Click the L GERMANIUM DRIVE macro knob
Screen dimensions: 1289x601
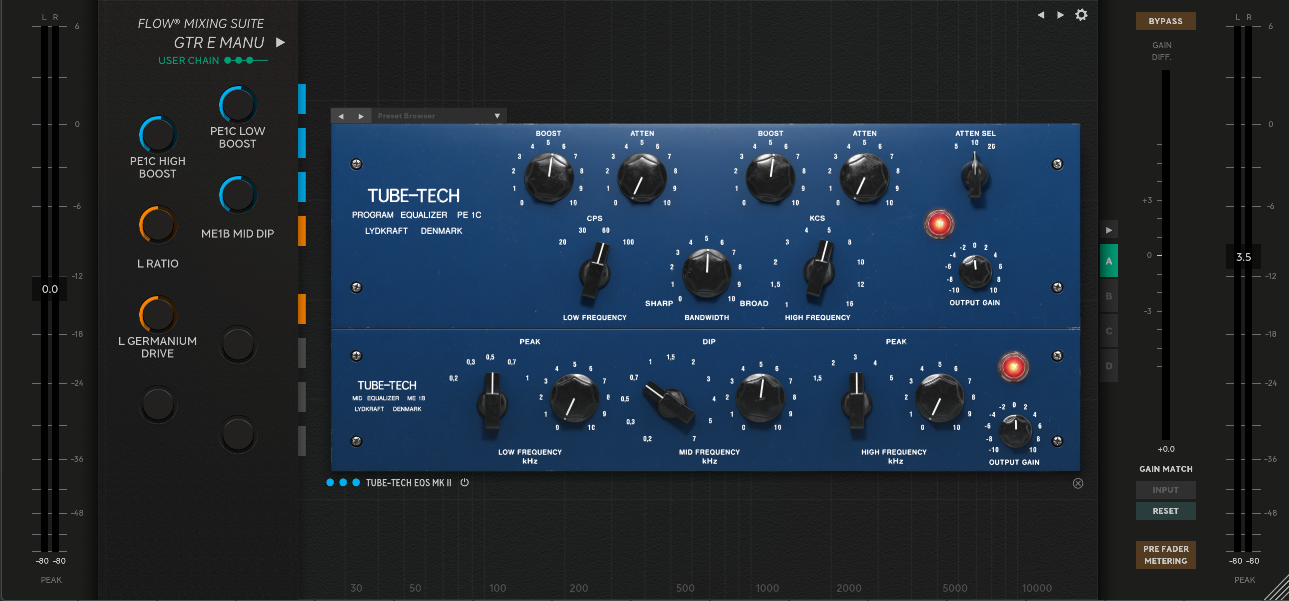point(158,315)
